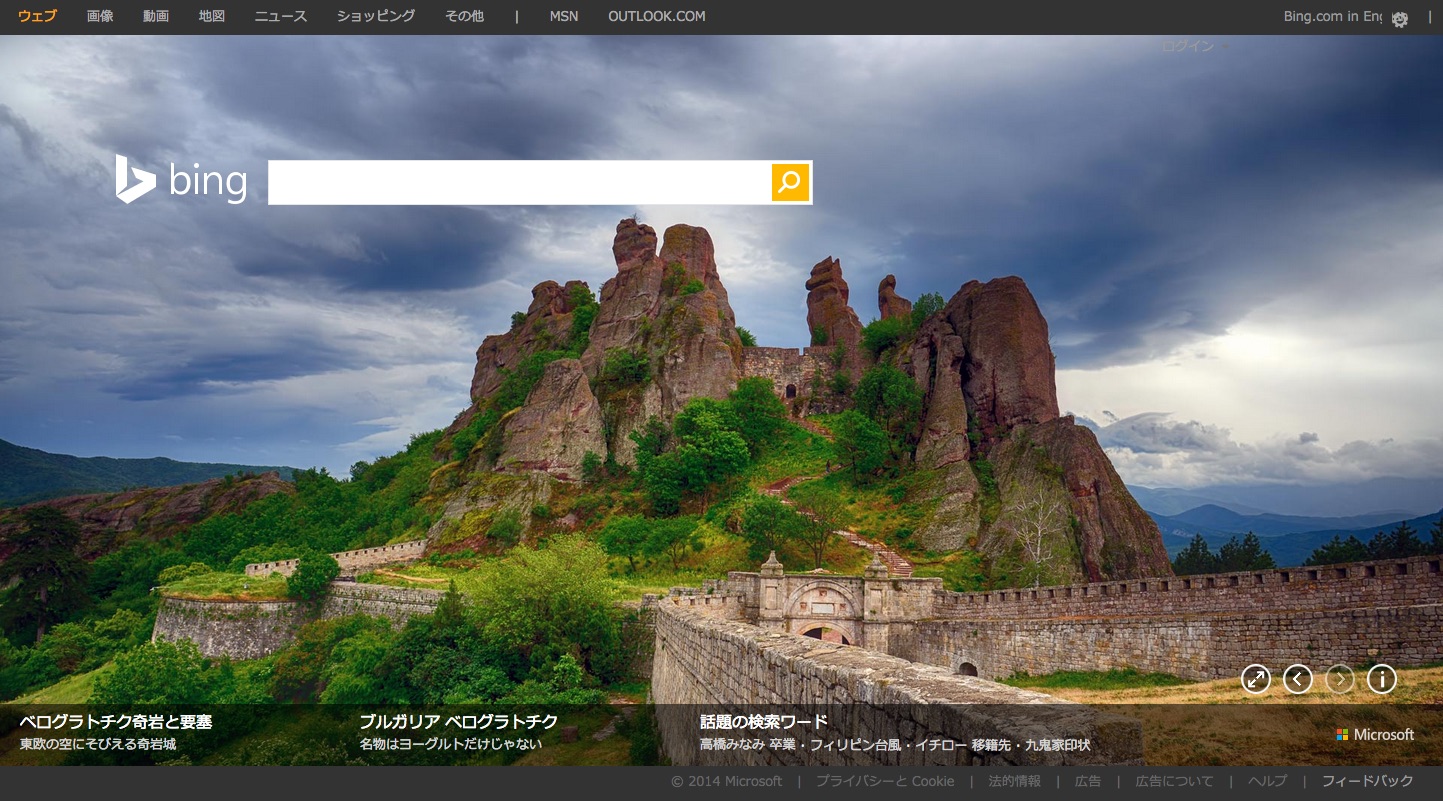This screenshot has height=801, width=1443.
Task: Select the 画像 (Images) tab
Action: (x=100, y=16)
